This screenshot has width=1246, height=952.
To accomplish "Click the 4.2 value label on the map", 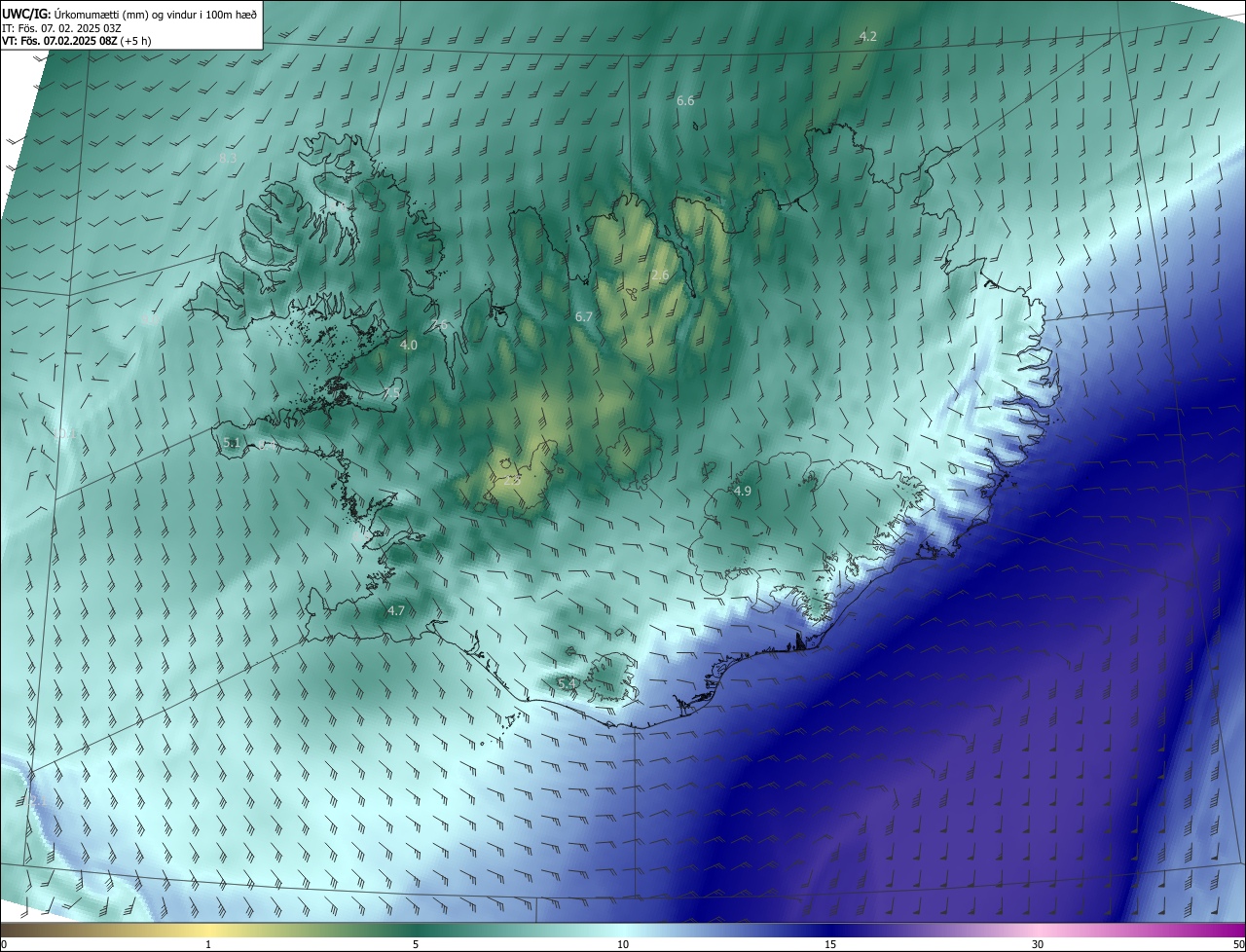I will pos(868,37).
